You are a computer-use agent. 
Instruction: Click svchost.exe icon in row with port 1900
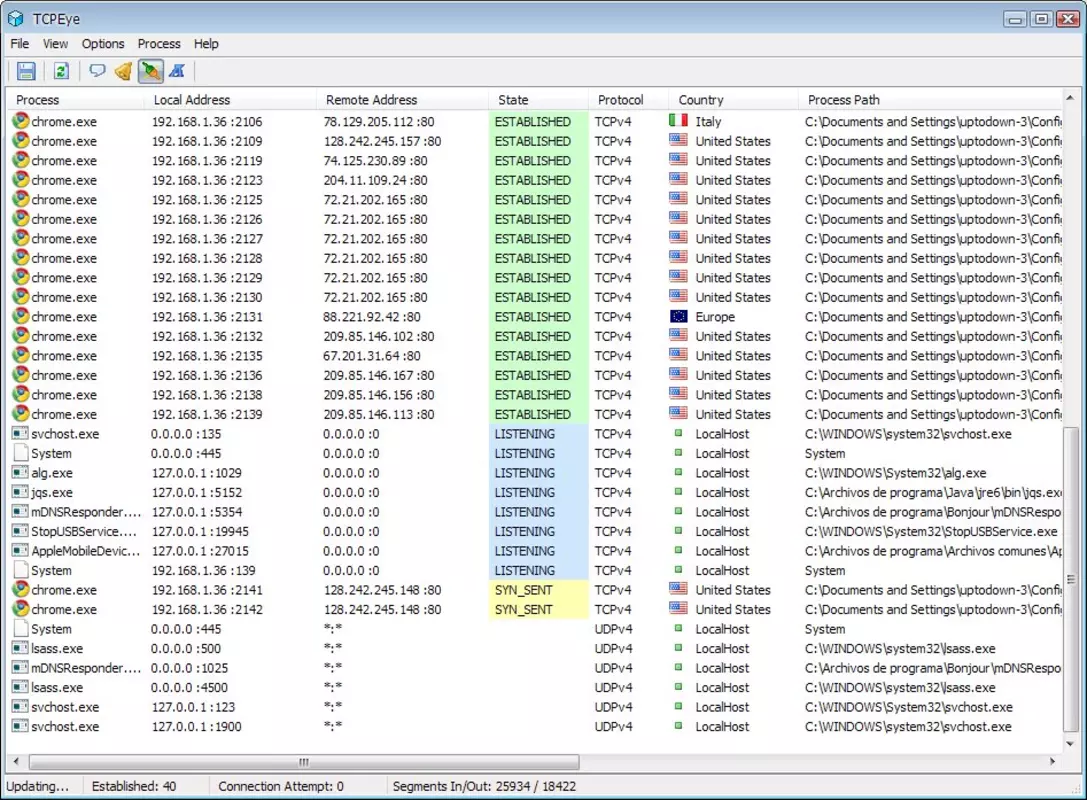[x=20, y=727]
